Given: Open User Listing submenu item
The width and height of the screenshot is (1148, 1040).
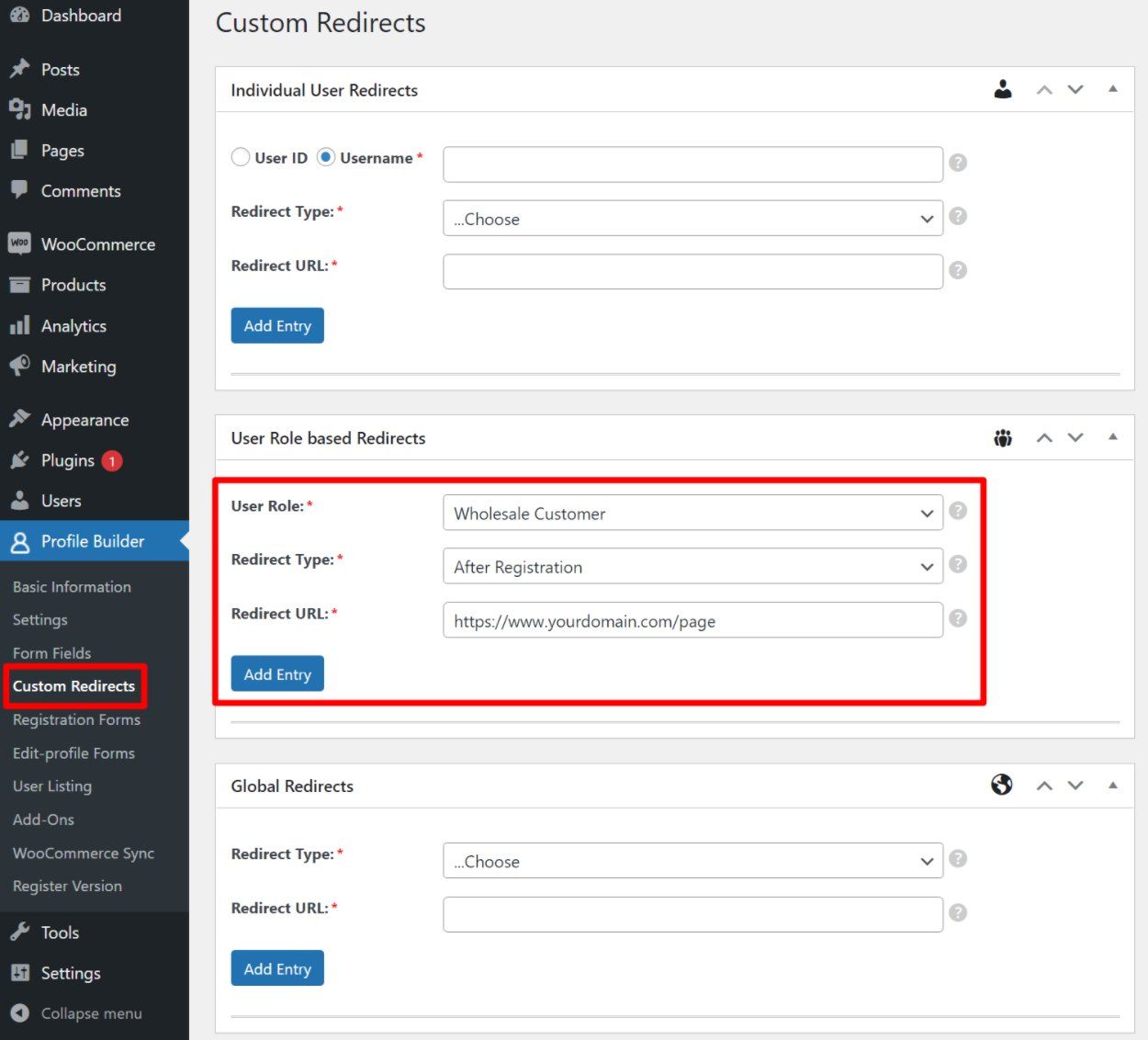Looking at the screenshot, I should click(52, 786).
